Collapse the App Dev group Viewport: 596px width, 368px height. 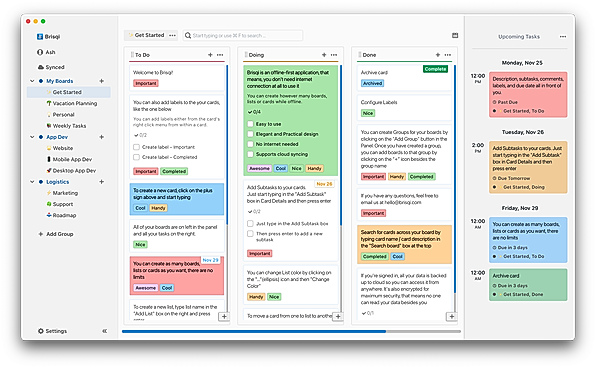[x=32, y=137]
